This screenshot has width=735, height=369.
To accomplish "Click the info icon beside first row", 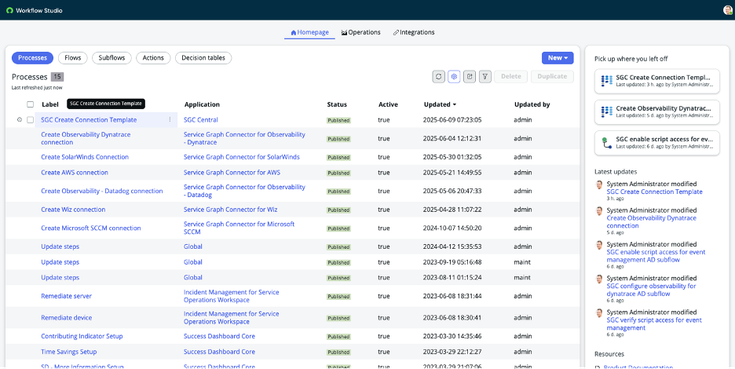I will [x=19, y=120].
